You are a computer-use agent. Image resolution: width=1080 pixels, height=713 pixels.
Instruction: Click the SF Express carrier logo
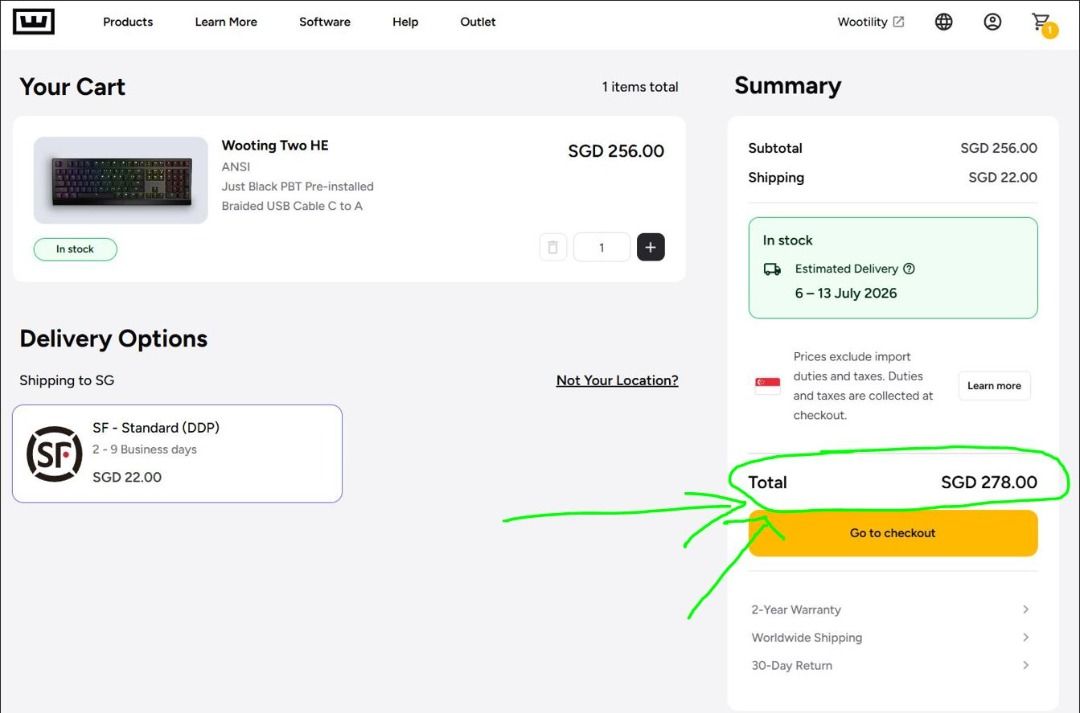pyautogui.click(x=54, y=453)
